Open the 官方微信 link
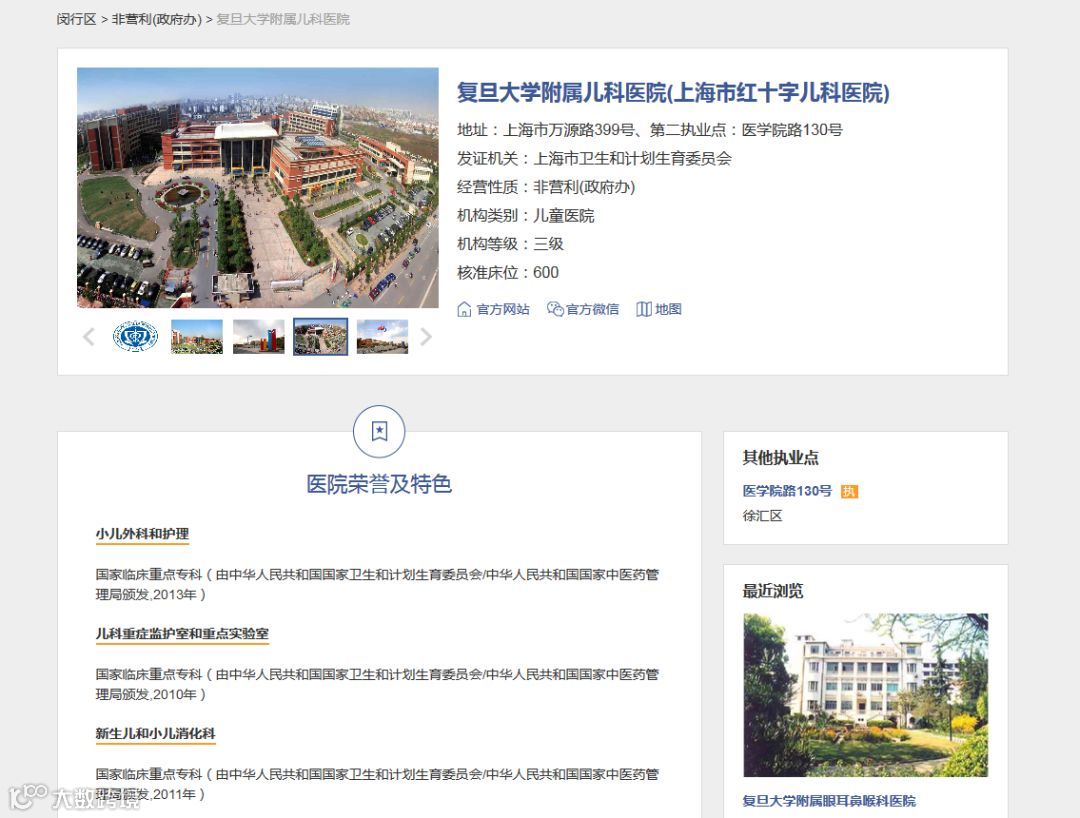The image size is (1080, 818). tap(592, 309)
